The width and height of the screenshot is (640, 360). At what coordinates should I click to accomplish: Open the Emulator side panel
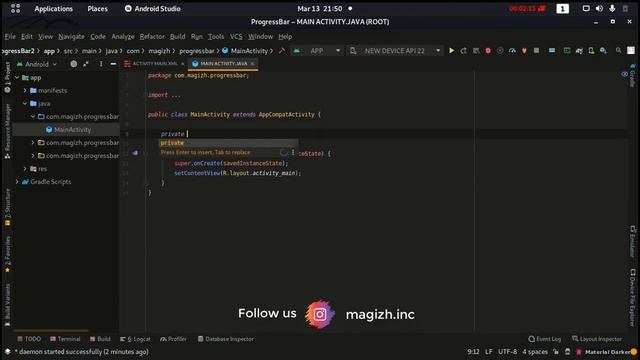tap(632, 242)
